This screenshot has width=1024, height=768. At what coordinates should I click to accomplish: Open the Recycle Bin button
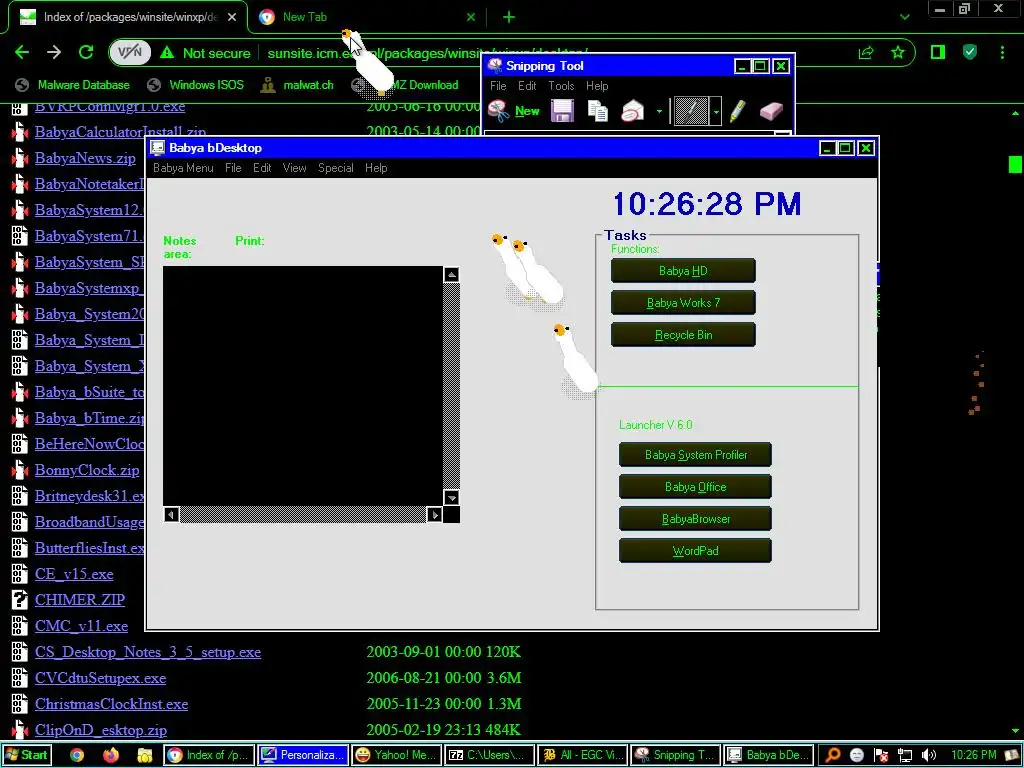coord(683,334)
